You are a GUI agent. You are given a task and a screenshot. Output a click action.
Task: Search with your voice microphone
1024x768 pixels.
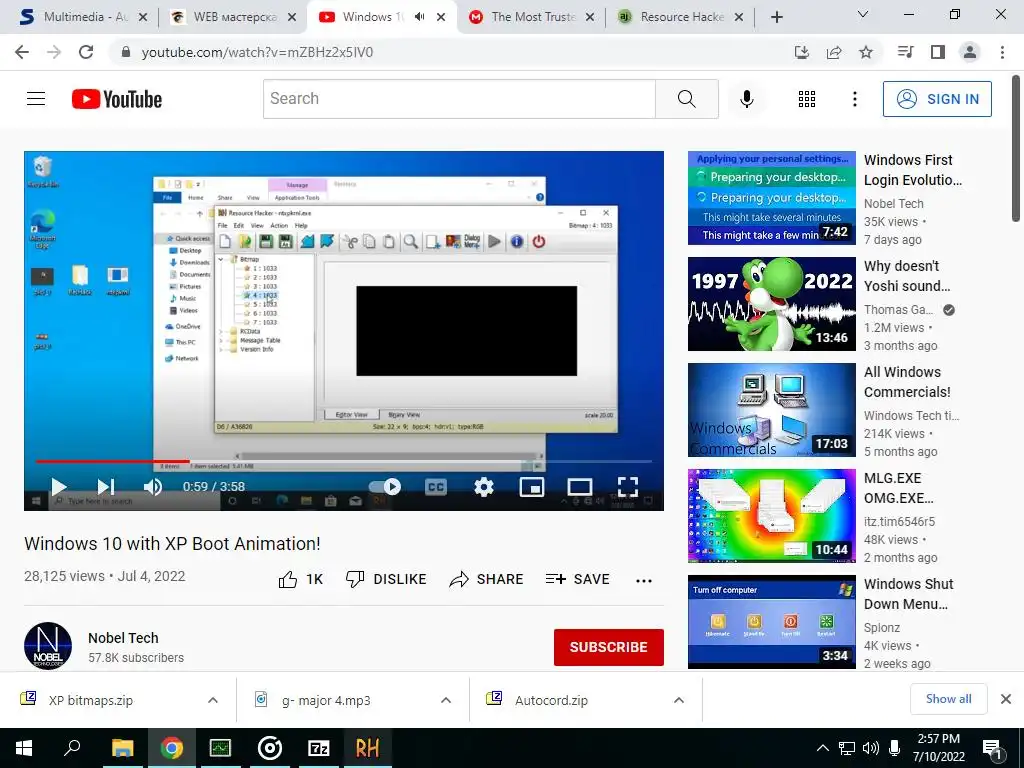pos(746,99)
